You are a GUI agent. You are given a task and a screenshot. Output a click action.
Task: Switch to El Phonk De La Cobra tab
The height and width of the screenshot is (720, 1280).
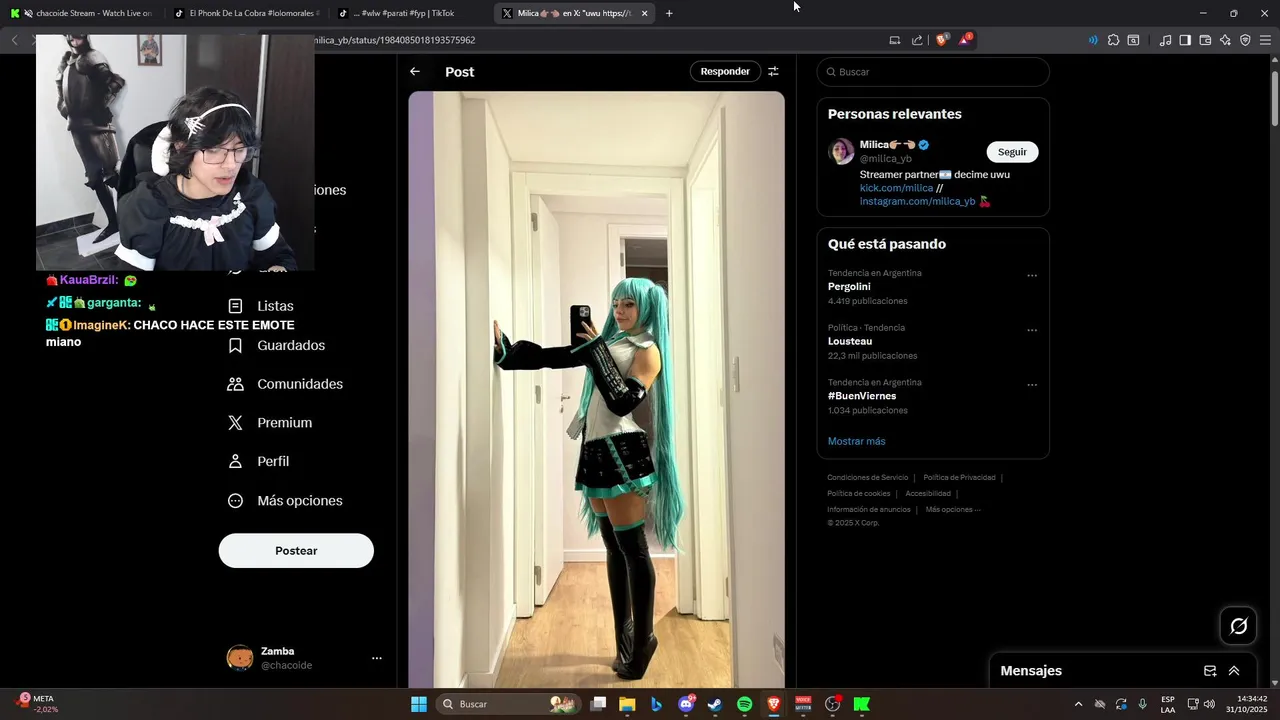pos(245,13)
